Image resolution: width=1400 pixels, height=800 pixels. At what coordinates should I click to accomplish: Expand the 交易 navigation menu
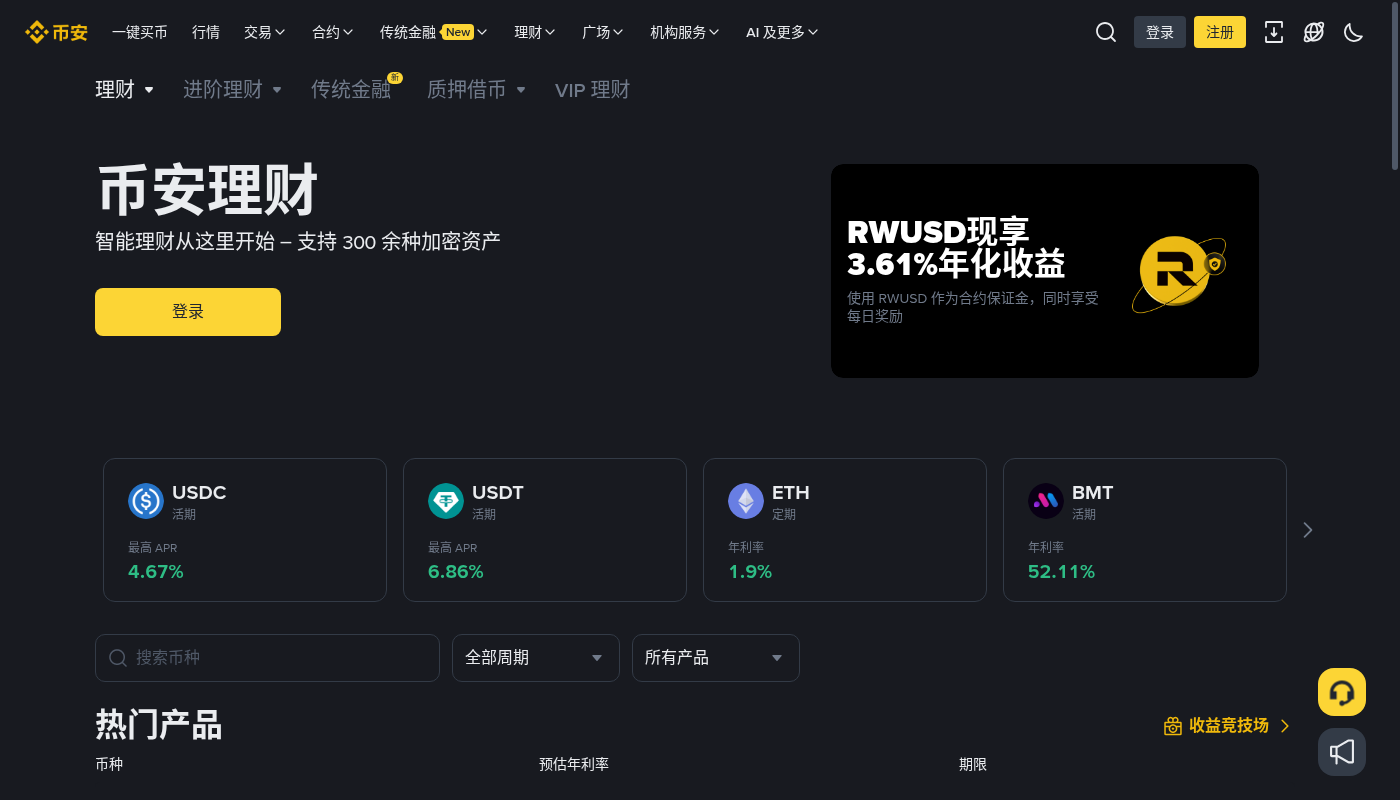265,32
